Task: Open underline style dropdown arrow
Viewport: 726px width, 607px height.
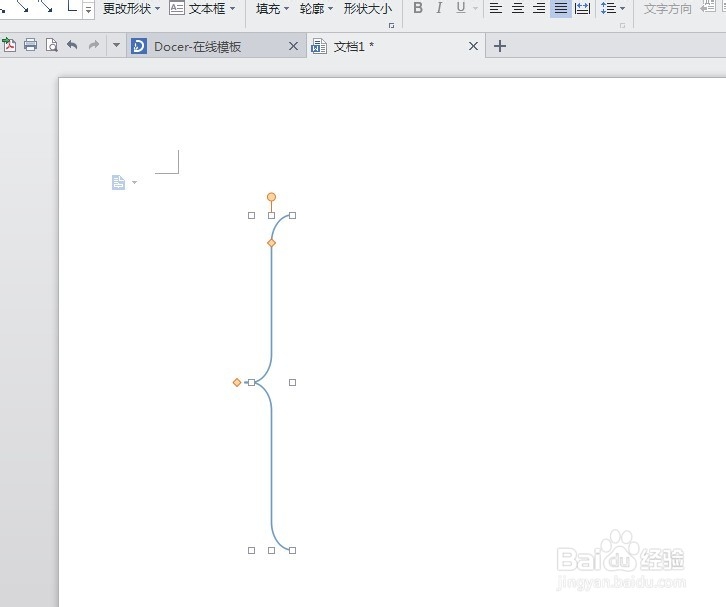Action: pyautogui.click(x=476, y=8)
